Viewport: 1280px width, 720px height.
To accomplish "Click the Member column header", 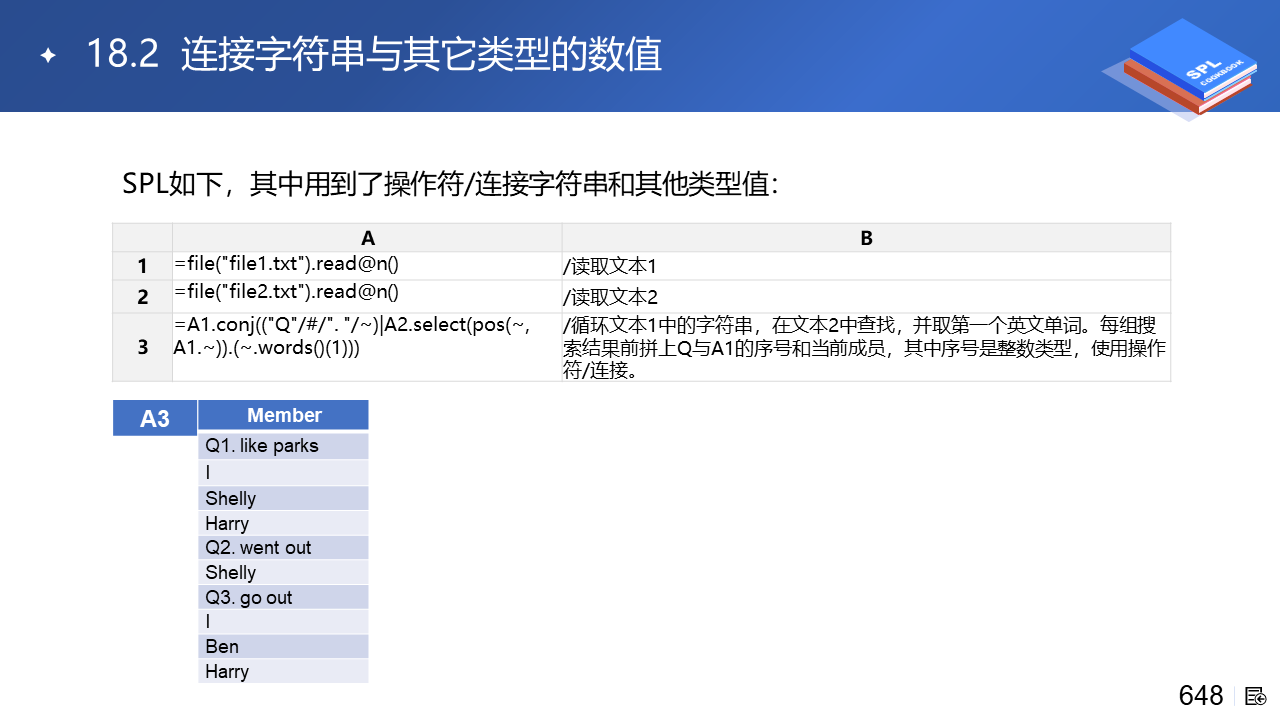I will pos(284,416).
